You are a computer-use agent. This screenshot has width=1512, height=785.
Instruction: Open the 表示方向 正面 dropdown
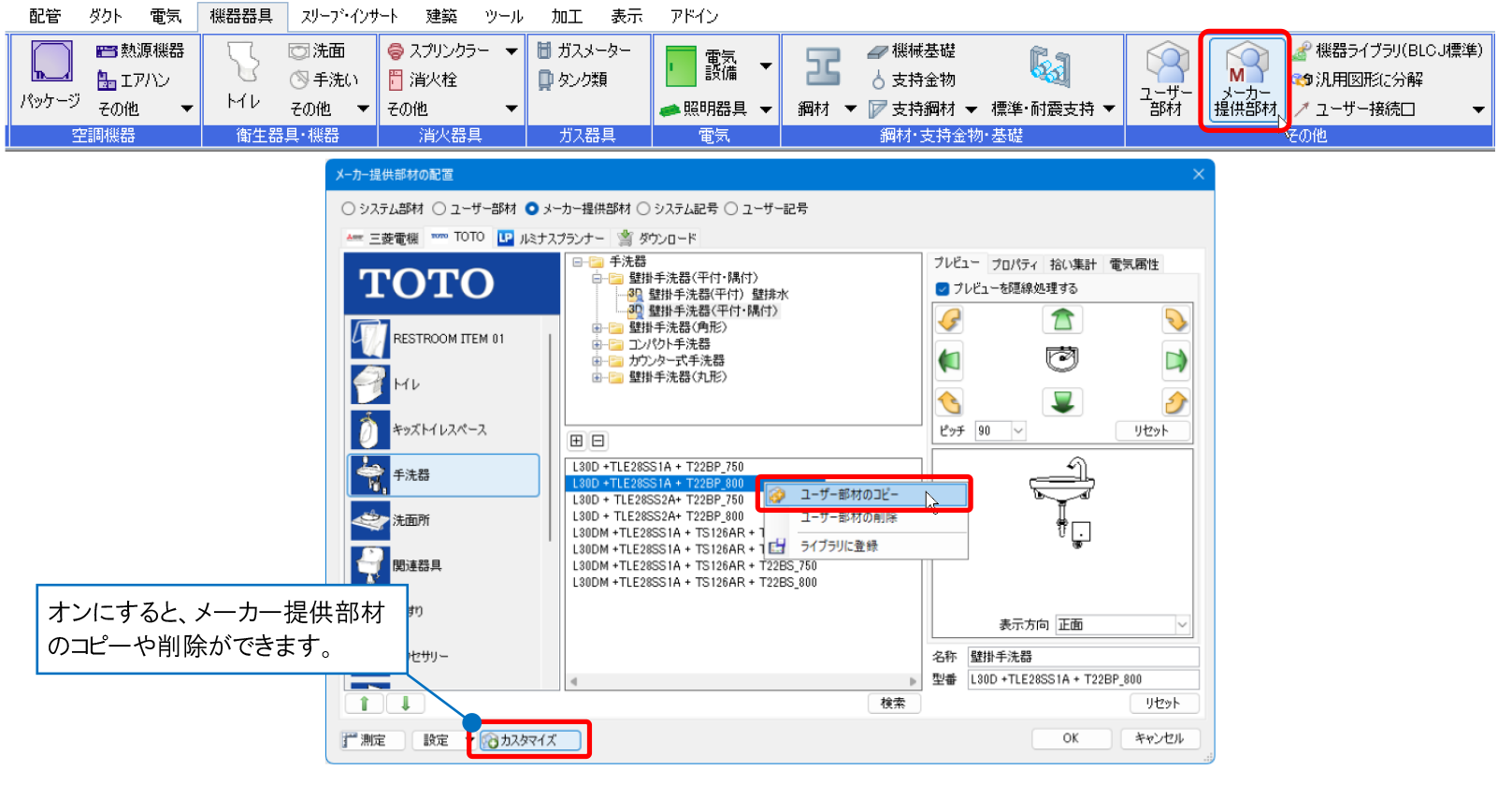(1122, 624)
